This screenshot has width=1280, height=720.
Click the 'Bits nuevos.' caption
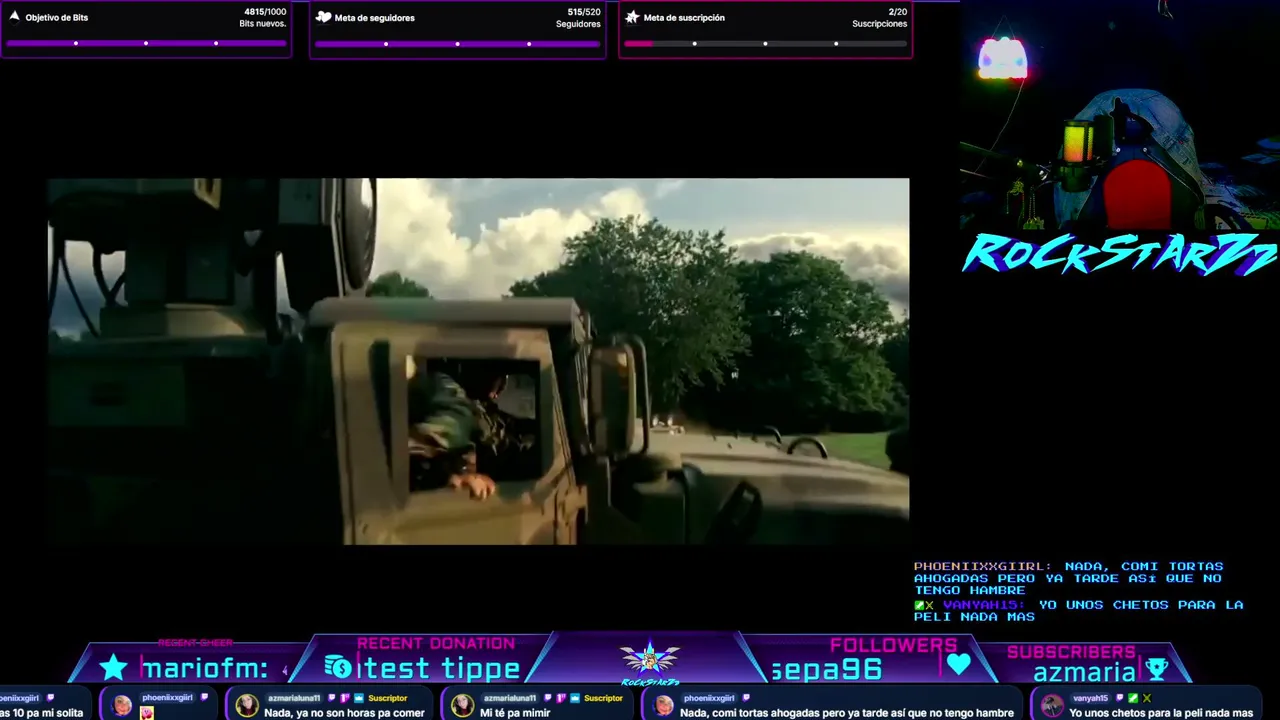pyautogui.click(x=263, y=24)
